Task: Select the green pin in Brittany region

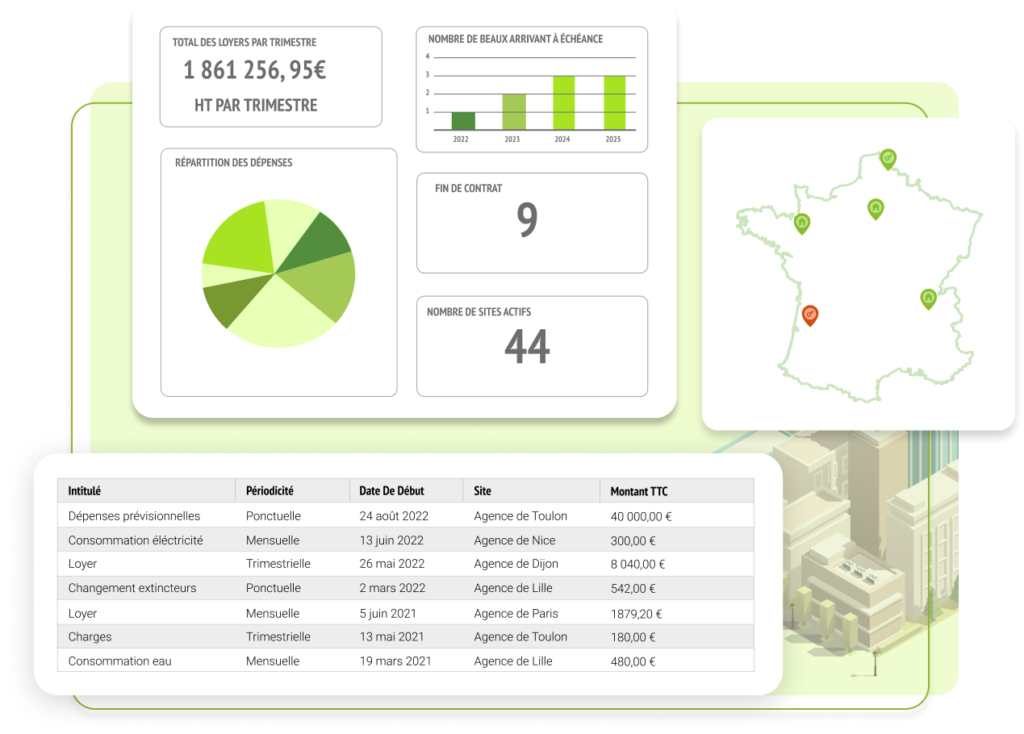Action: coord(801,223)
